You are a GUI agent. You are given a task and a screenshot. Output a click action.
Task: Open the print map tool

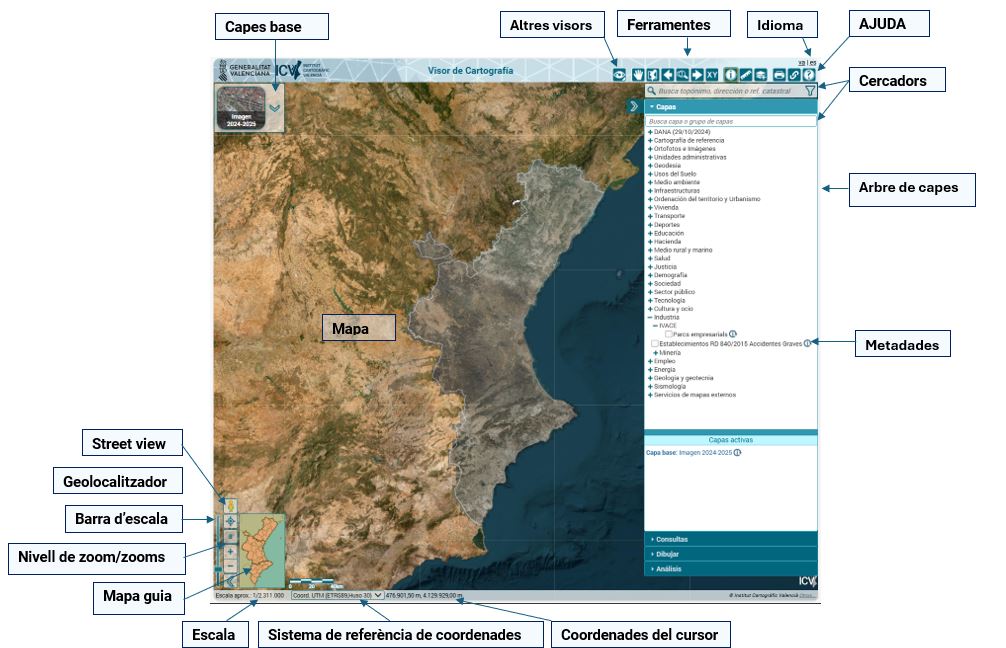(779, 74)
